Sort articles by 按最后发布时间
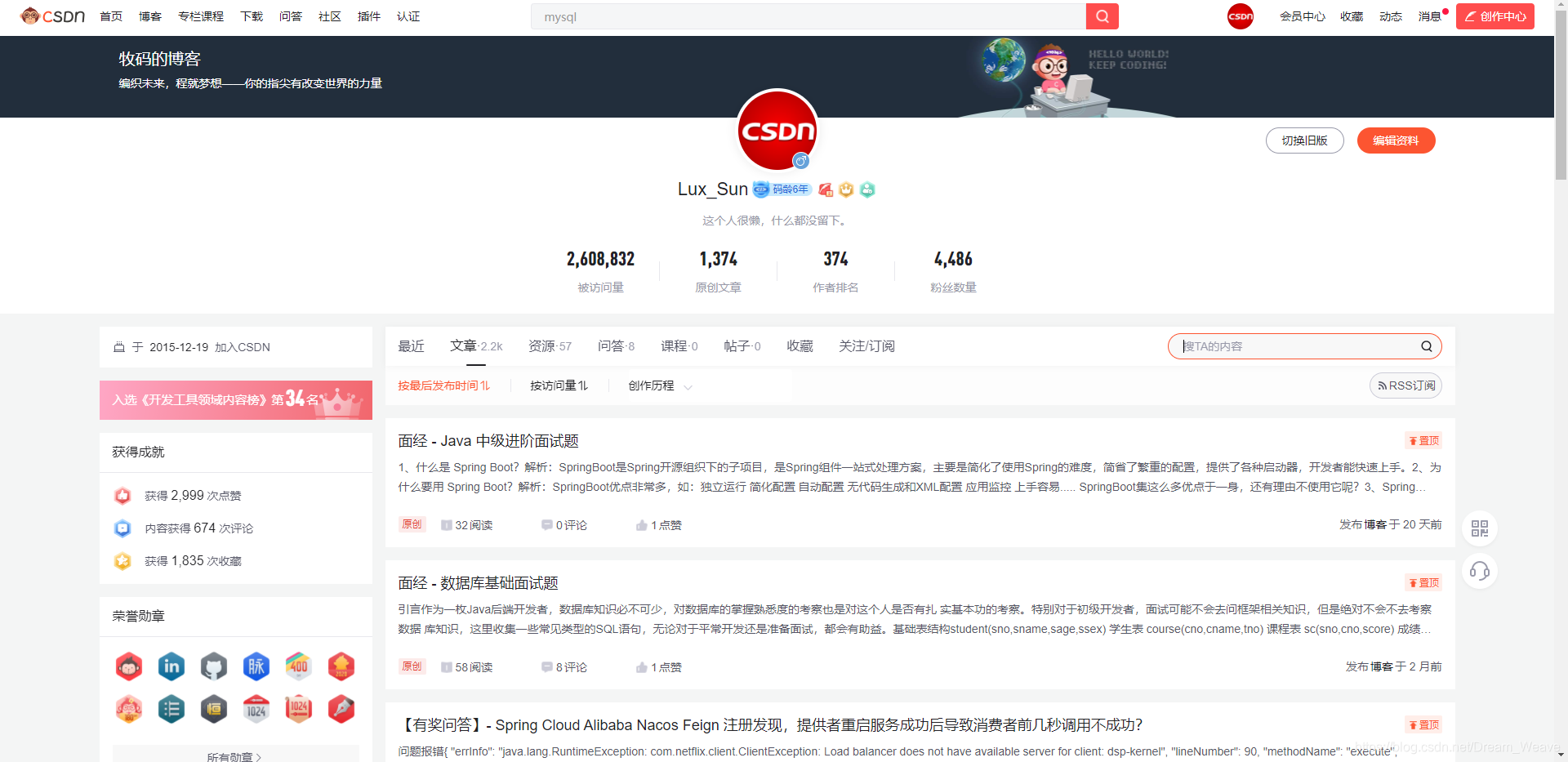 [x=444, y=385]
